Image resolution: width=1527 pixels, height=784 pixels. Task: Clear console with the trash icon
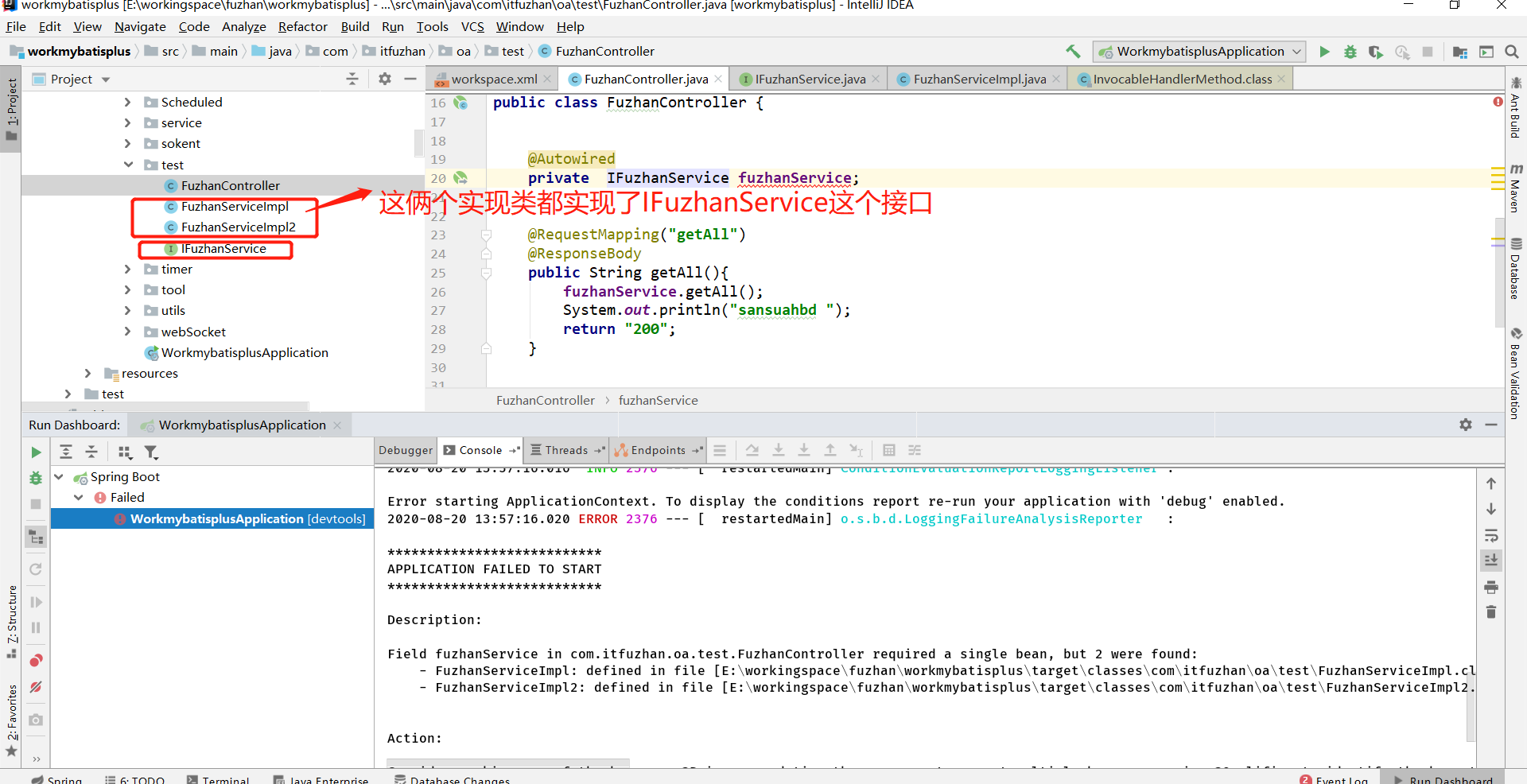point(1491,611)
